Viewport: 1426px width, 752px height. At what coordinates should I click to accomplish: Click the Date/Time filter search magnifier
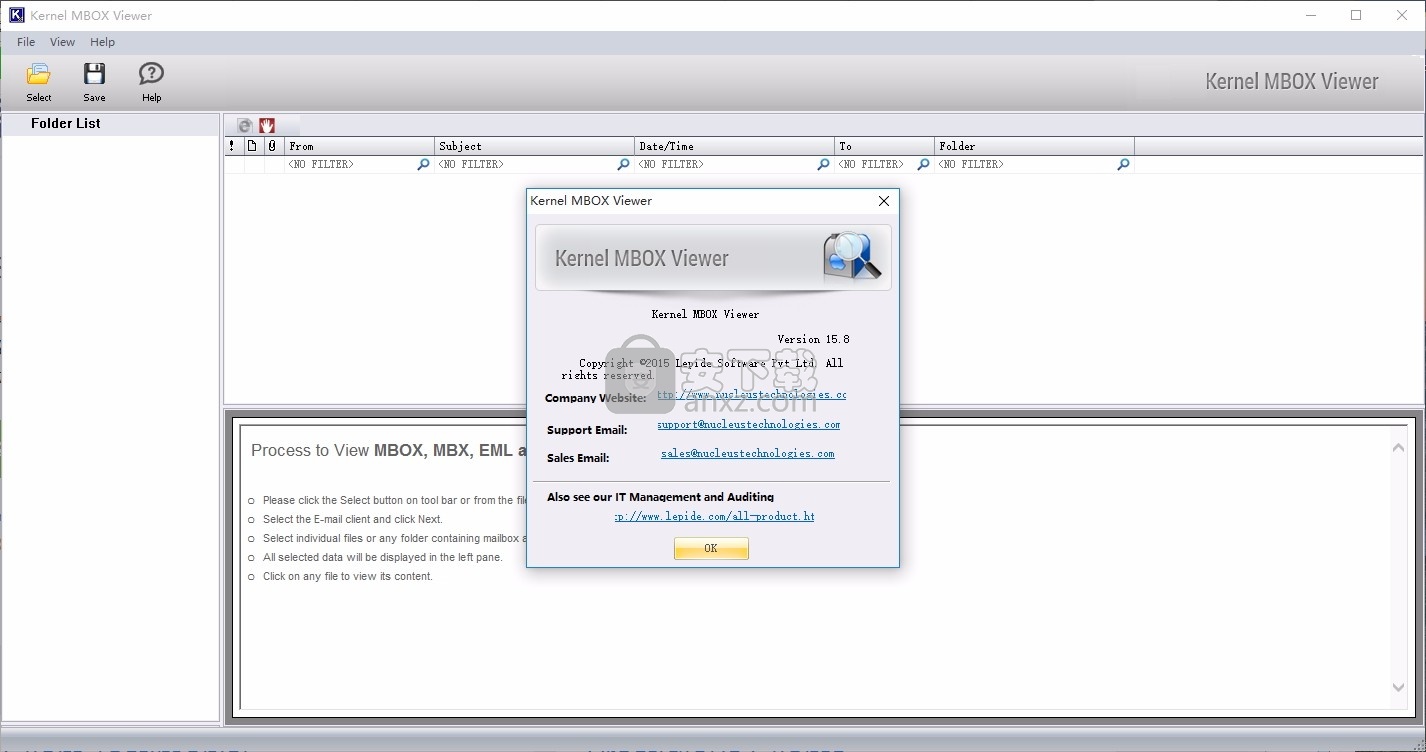click(x=823, y=165)
